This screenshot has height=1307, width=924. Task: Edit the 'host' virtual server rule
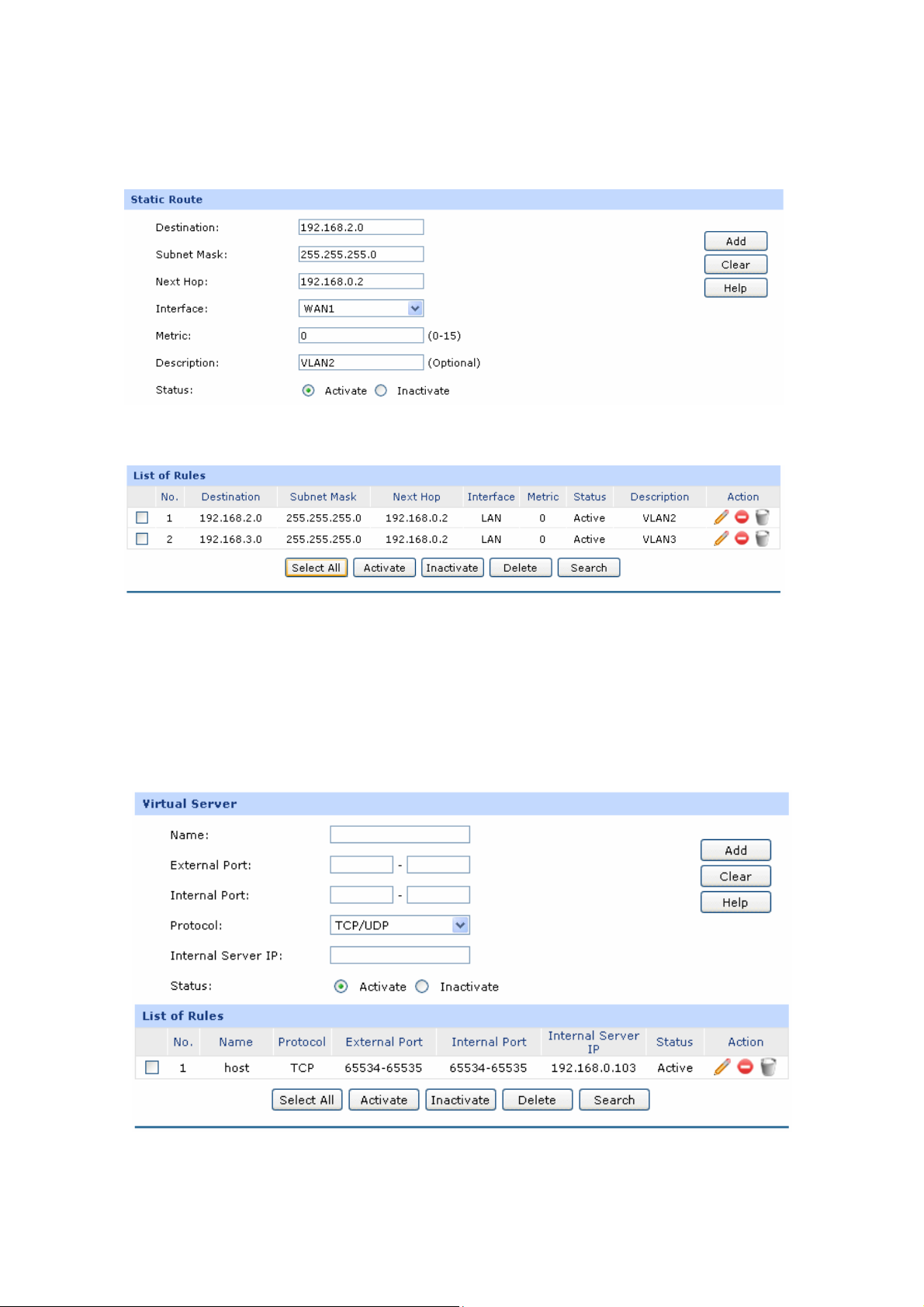point(722,1067)
